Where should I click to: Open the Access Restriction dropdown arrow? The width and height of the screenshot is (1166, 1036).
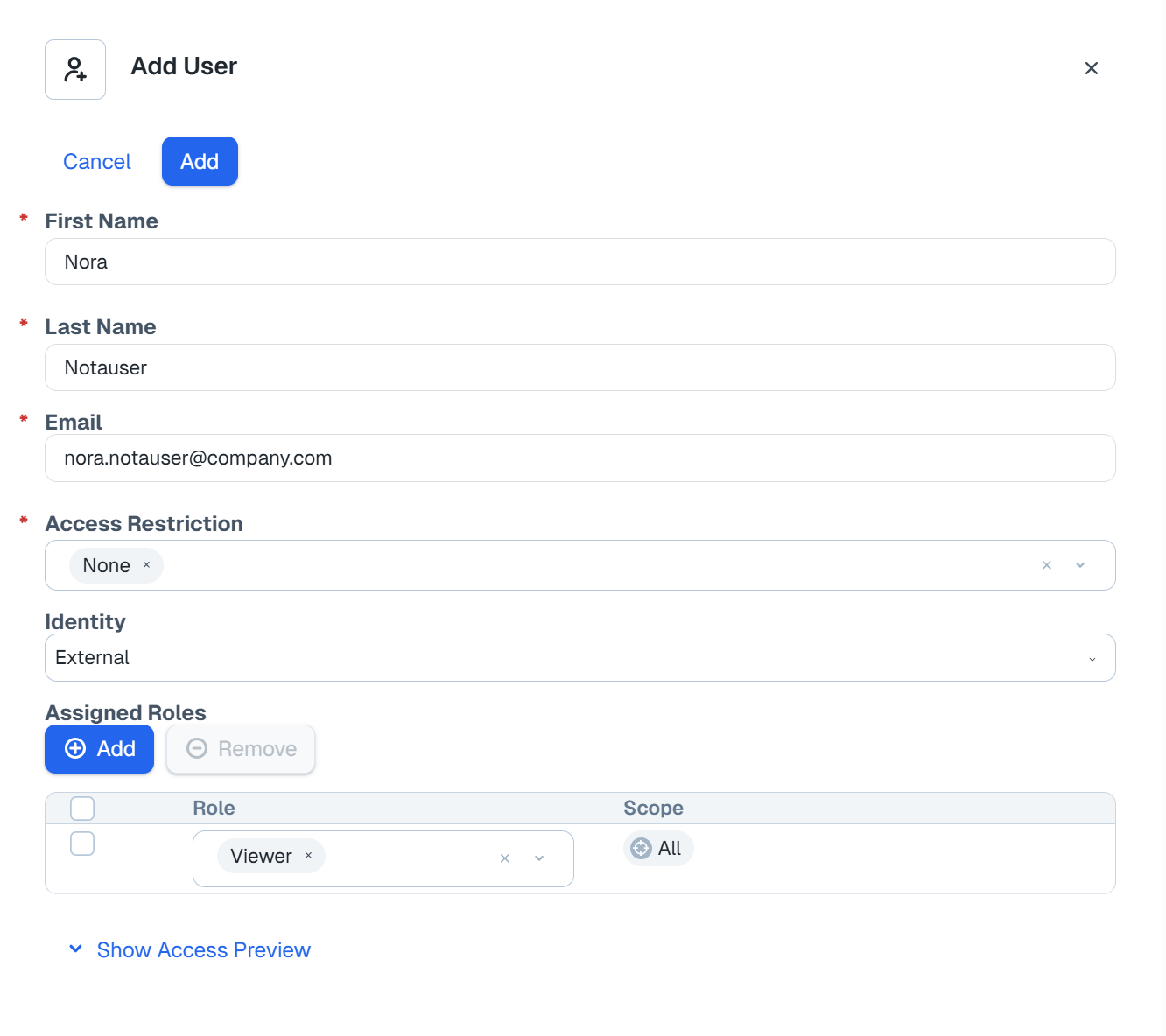[x=1080, y=565]
